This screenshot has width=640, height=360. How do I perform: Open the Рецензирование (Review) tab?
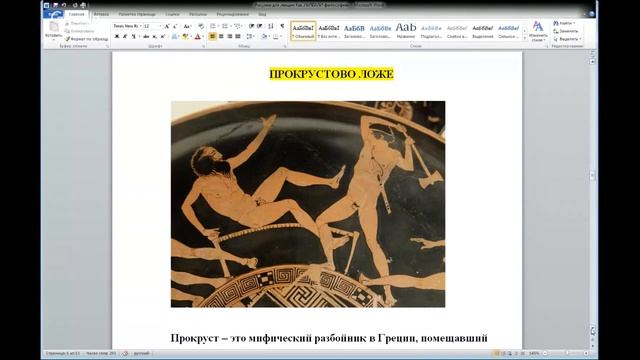(x=233, y=14)
